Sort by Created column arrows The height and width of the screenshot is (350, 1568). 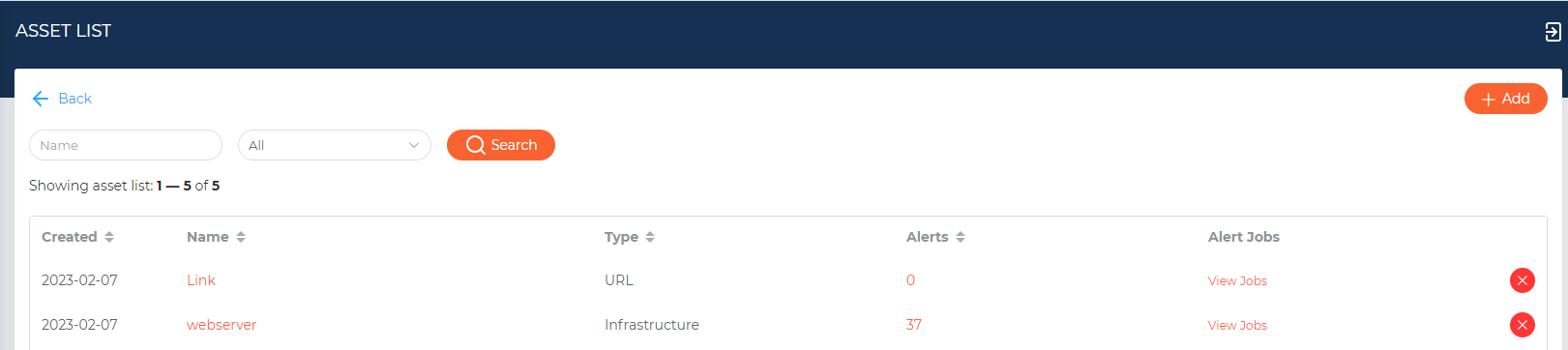coord(109,237)
